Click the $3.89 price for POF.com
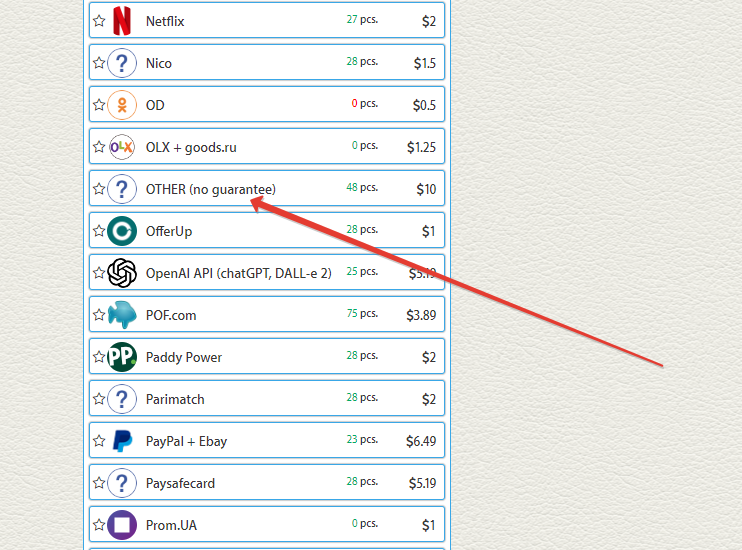The height and width of the screenshot is (550, 742). point(421,315)
